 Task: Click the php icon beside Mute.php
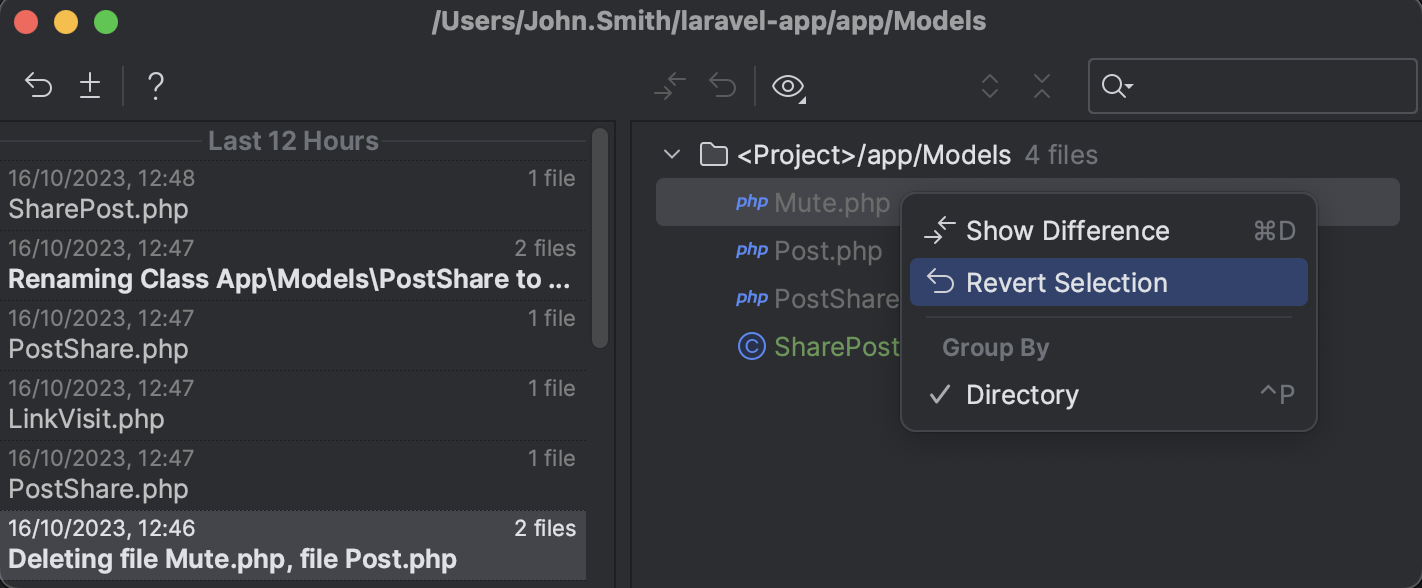(751, 202)
